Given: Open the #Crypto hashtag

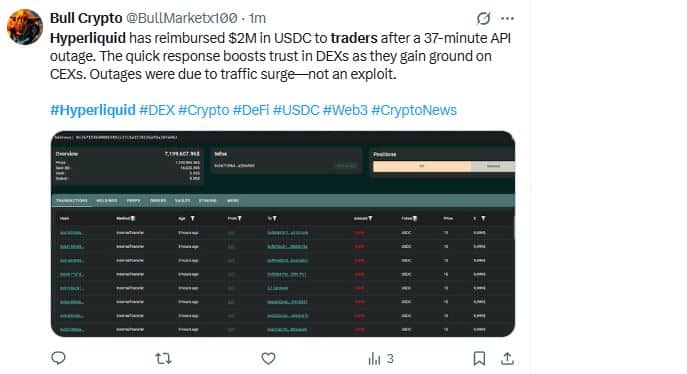Looking at the screenshot, I should click(x=204, y=110).
